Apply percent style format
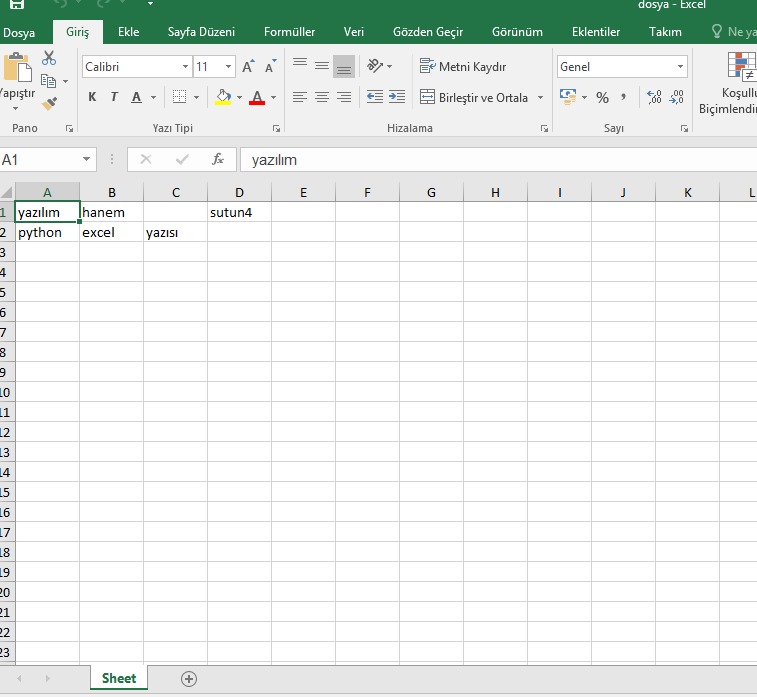757x697 pixels. point(603,98)
